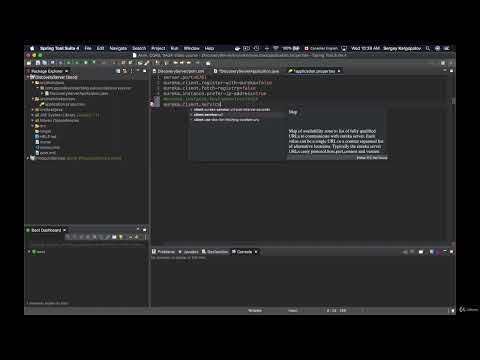This screenshot has width=480, height=360.
Task: Click the Debug toolbar icon
Action: [x=69, y=63]
